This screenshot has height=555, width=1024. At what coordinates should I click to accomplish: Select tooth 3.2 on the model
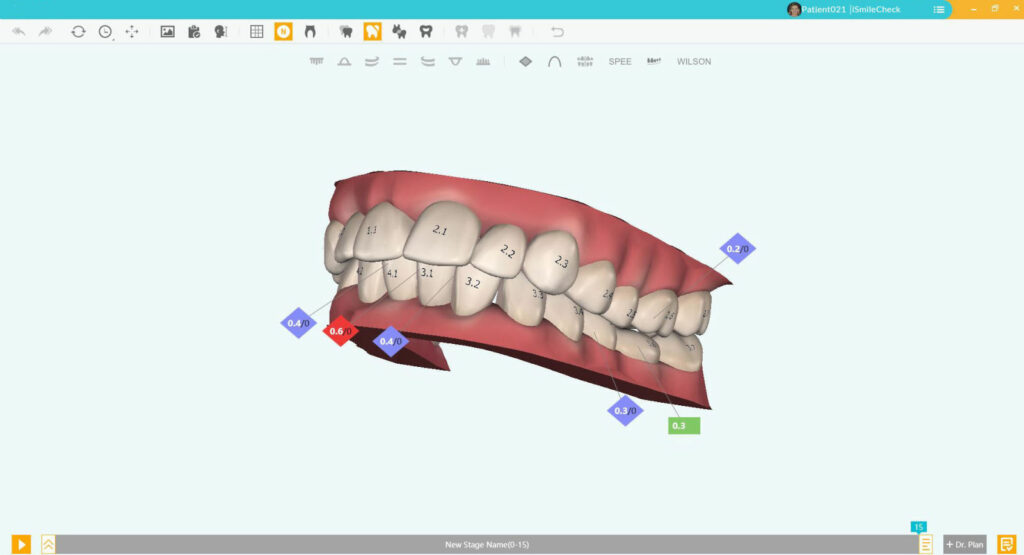[474, 289]
